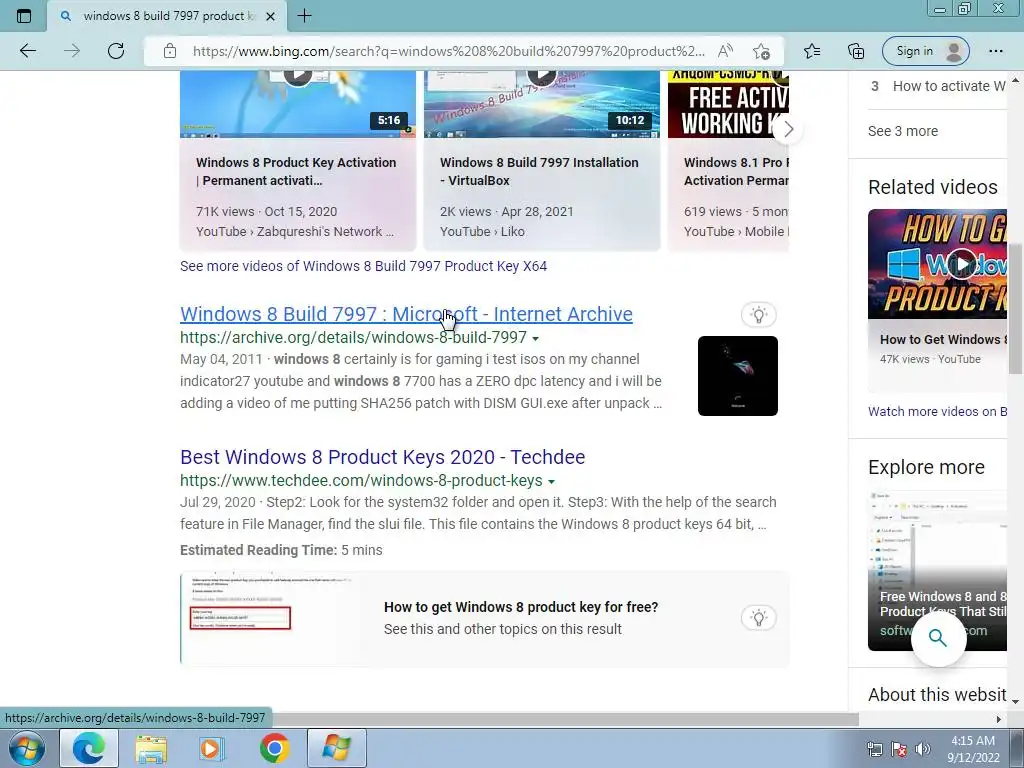Viewport: 1024px width, 768px height.
Task: Click the forward navigation arrow
Action: pos(72,51)
